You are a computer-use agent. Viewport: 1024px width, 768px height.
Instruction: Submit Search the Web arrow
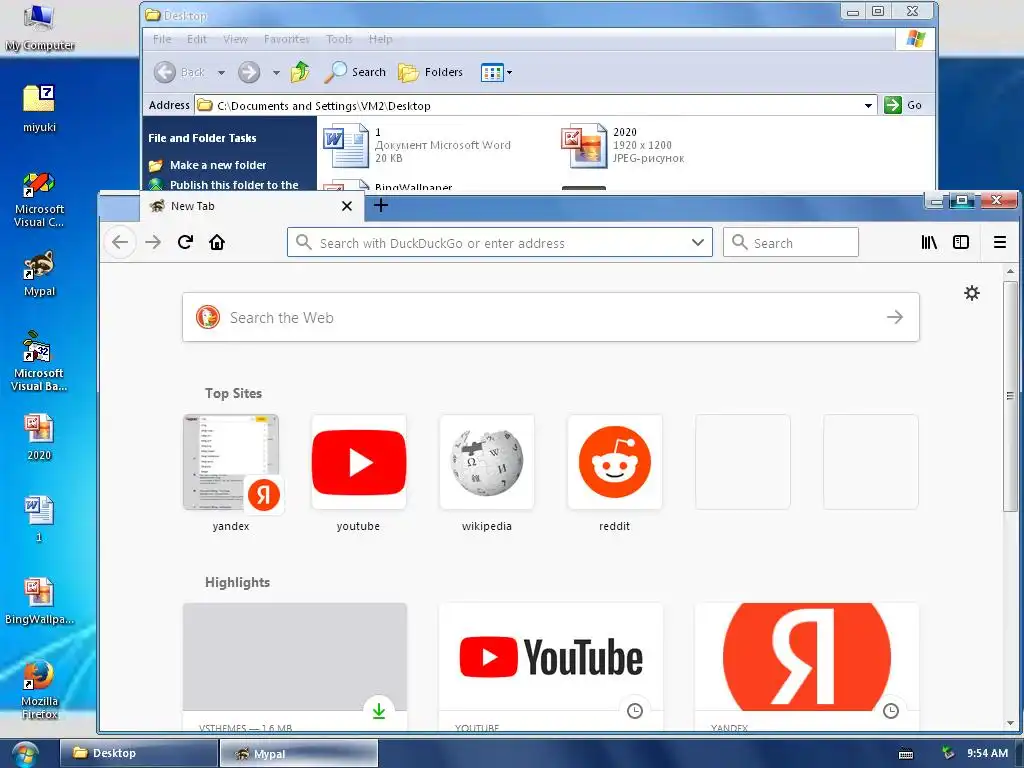895,317
